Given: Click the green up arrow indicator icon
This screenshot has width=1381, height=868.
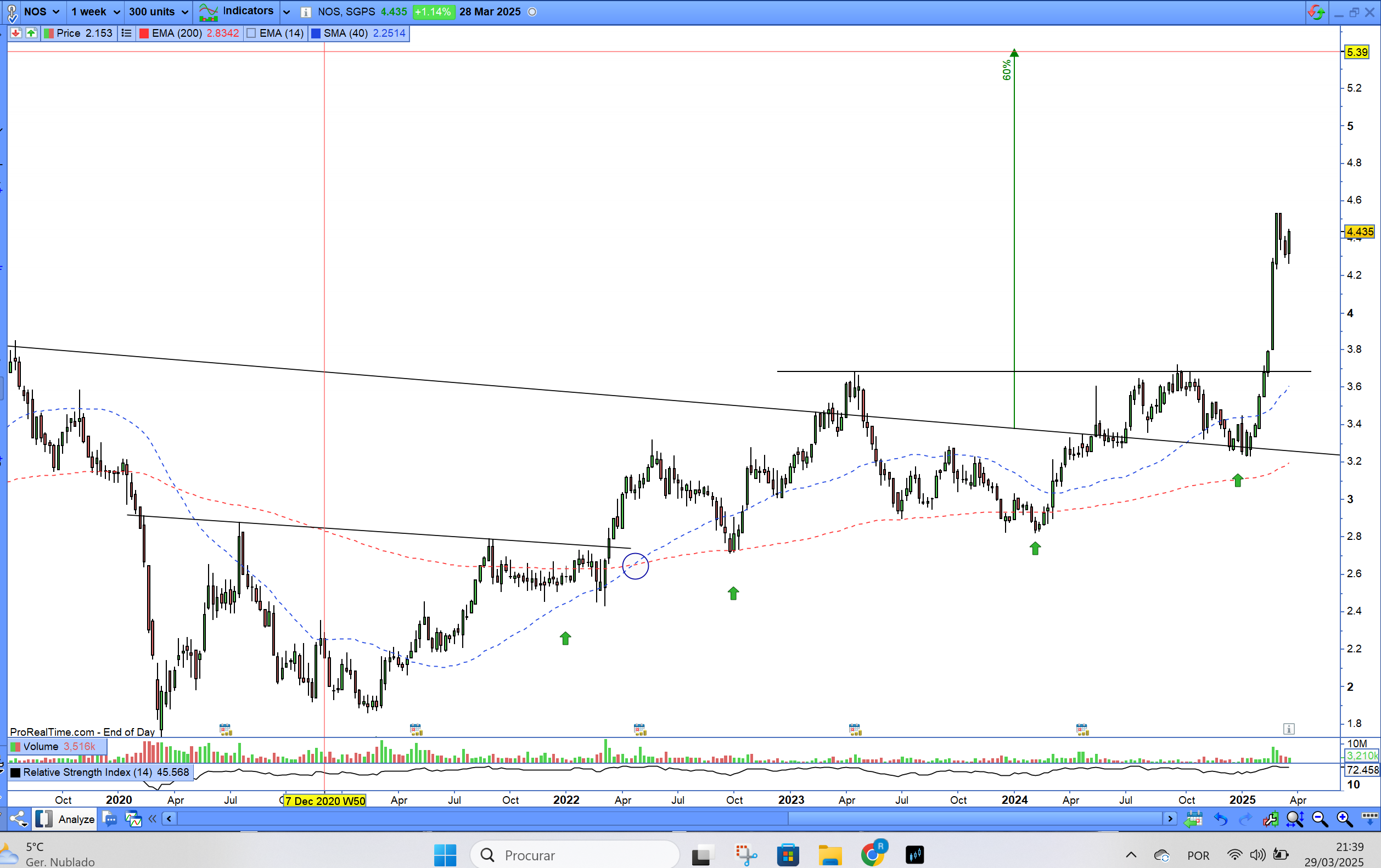Looking at the screenshot, I should pos(31,33).
